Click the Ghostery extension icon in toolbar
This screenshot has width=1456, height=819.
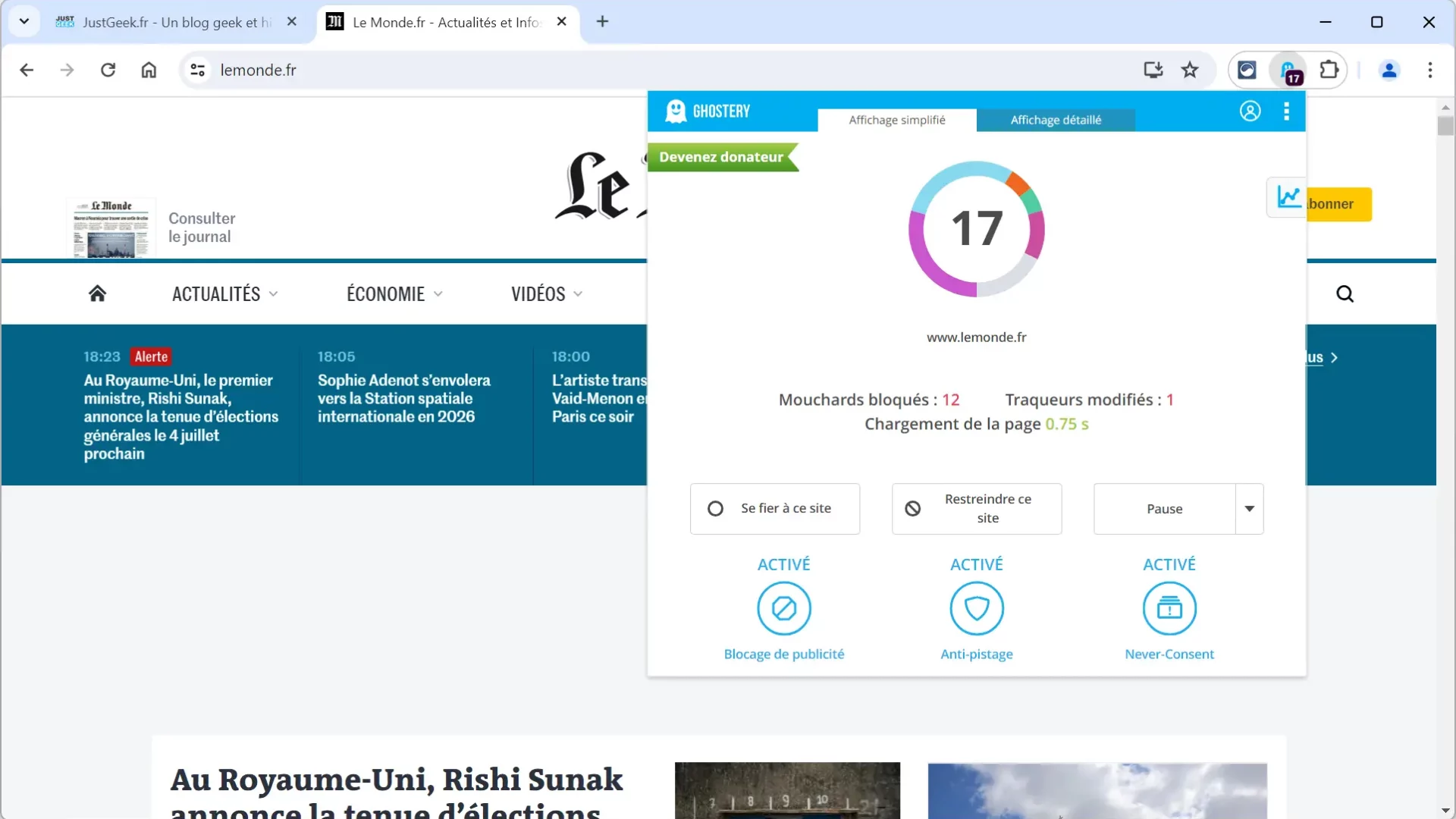coord(1288,71)
